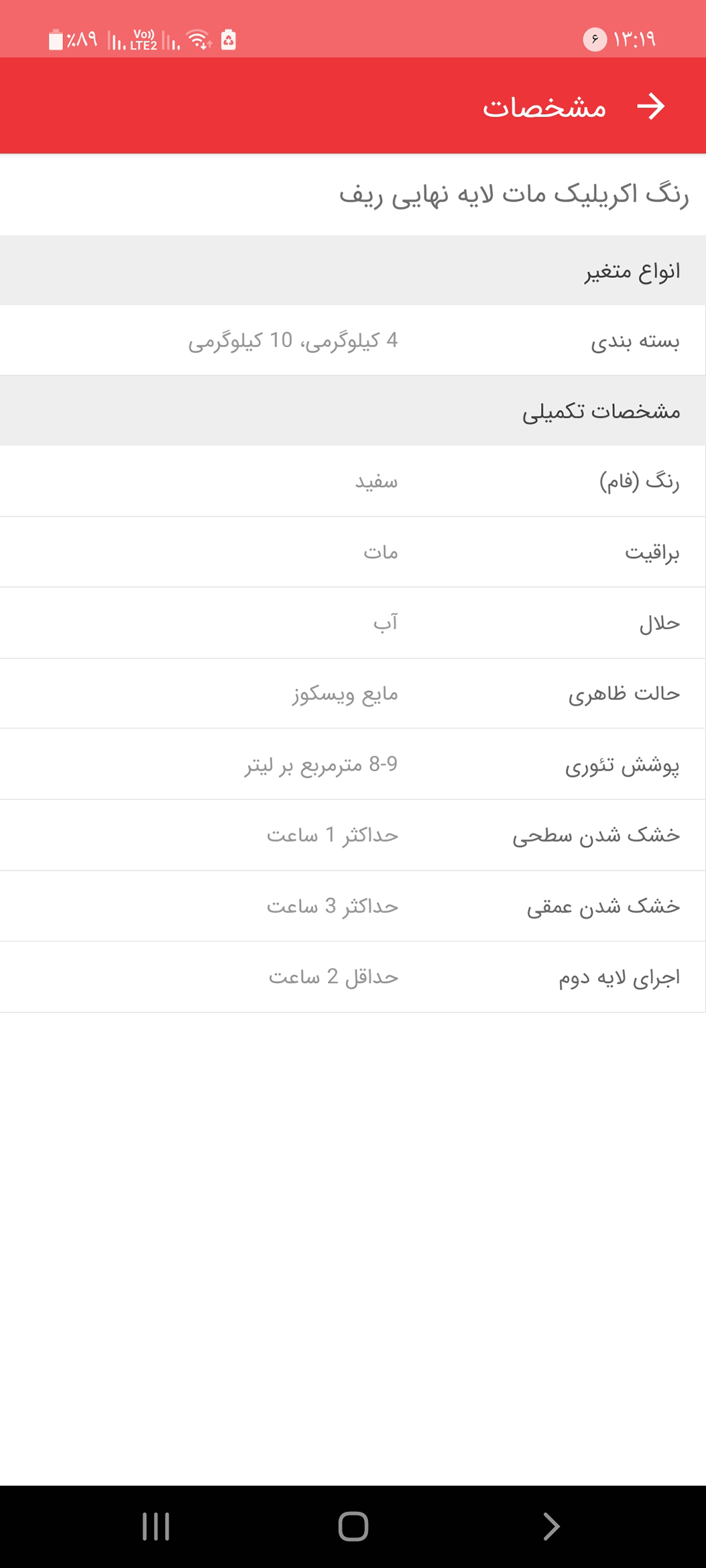The height and width of the screenshot is (1568, 706).
Task: Tap the Android home button
Action: tap(353, 1526)
